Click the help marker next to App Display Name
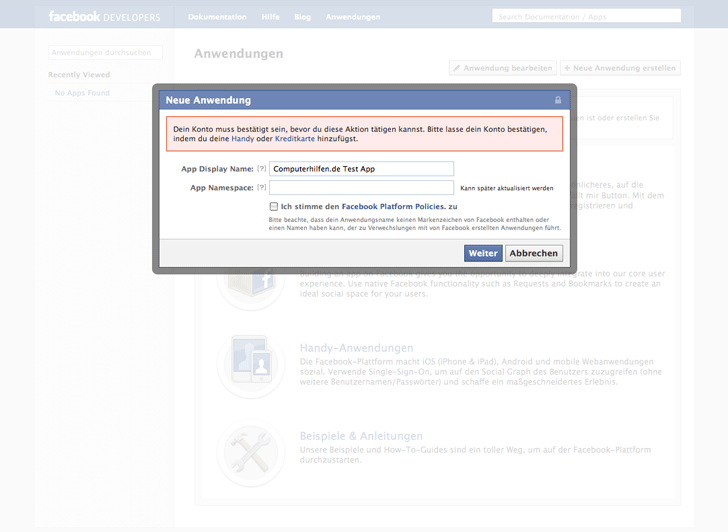The width and height of the screenshot is (728, 532). coord(262,169)
